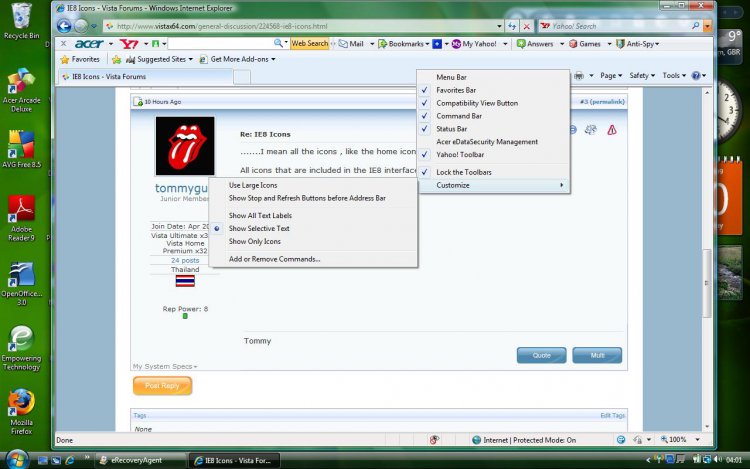Click the My Yahoo! toolbar icon

474,44
